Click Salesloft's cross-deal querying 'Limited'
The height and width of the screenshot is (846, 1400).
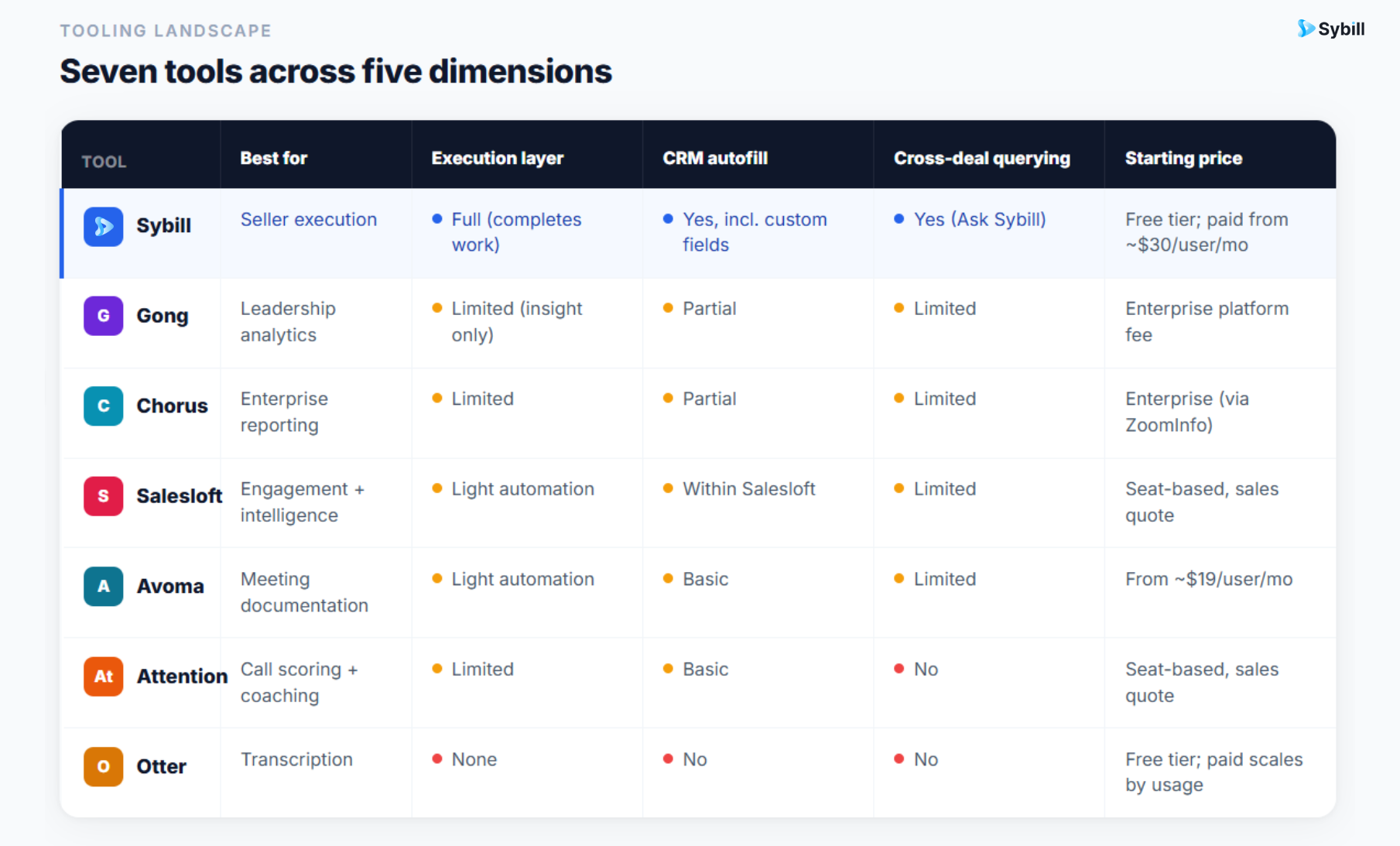944,489
